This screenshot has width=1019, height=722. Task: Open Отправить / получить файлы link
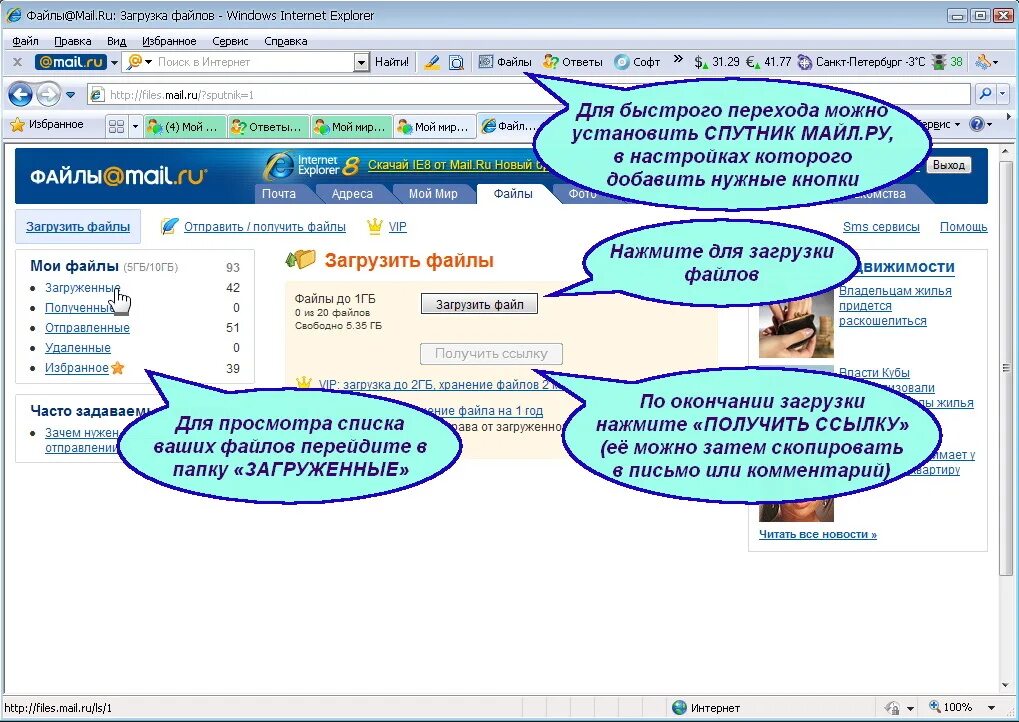point(264,227)
